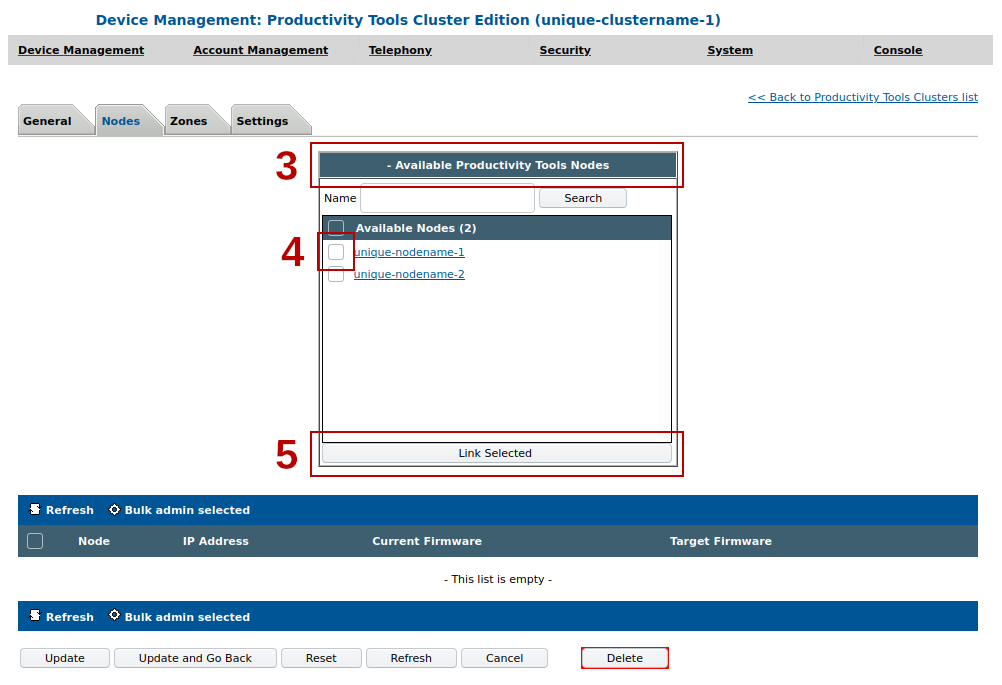Open the Account Management menu
Viewport: 1002px width, 685px height.
(x=261, y=50)
